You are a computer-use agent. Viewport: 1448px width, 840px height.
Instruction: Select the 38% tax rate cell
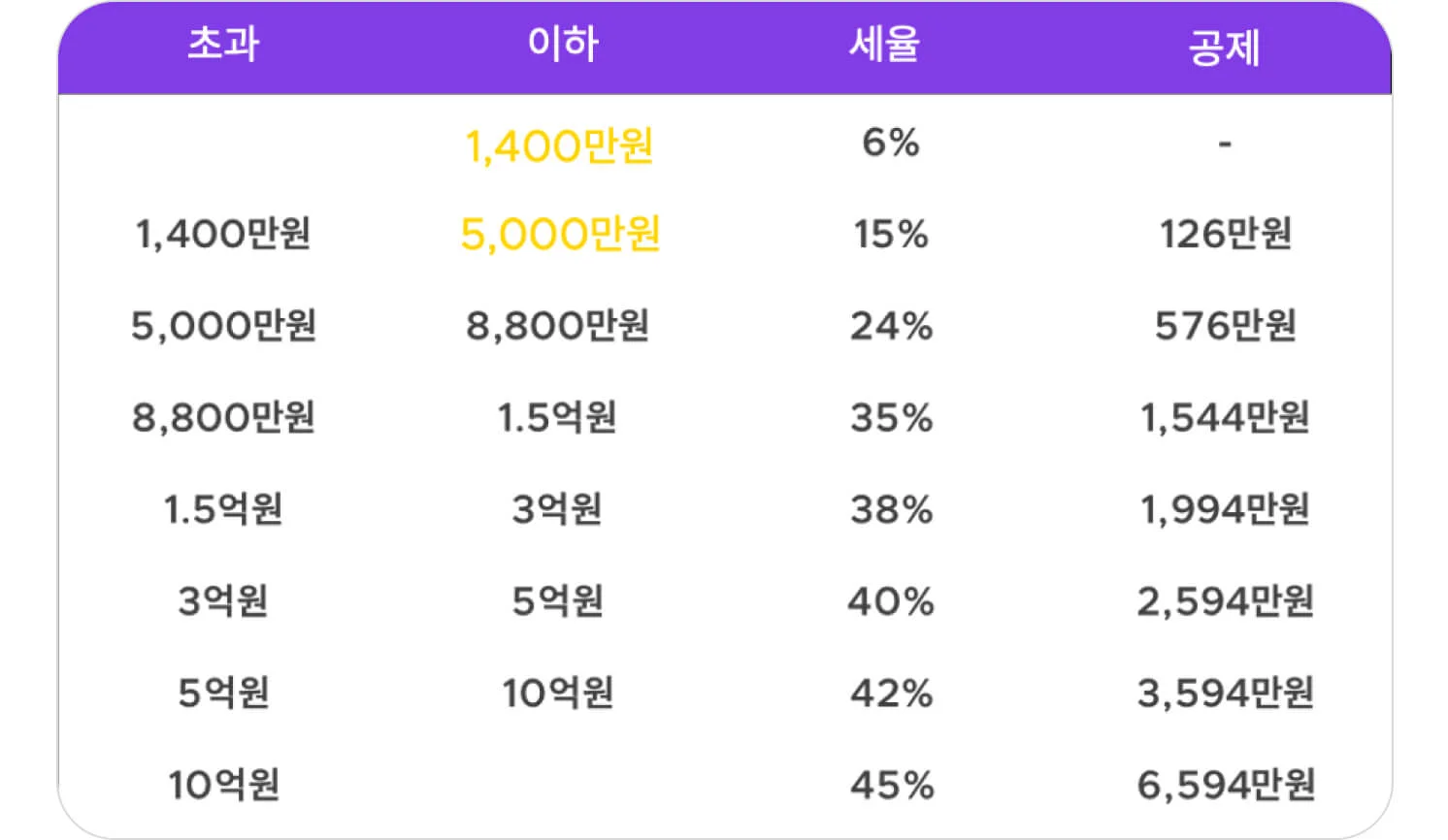892,509
